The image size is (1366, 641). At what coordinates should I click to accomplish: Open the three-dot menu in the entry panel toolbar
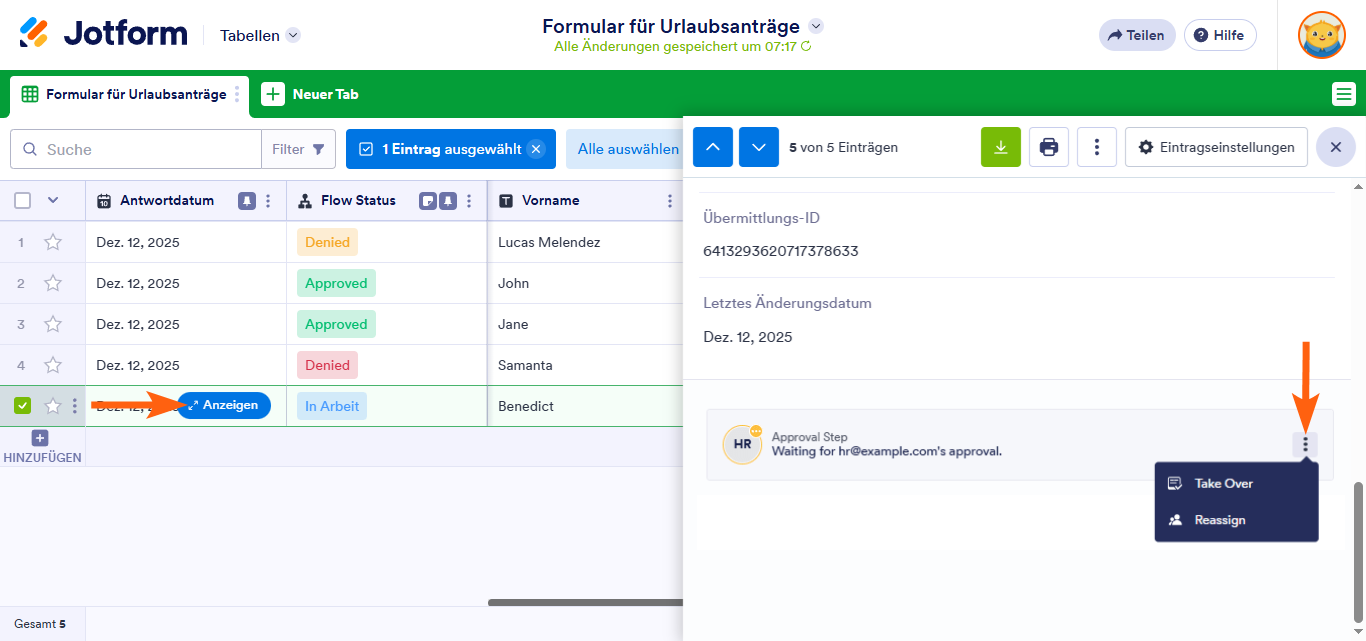click(1097, 147)
